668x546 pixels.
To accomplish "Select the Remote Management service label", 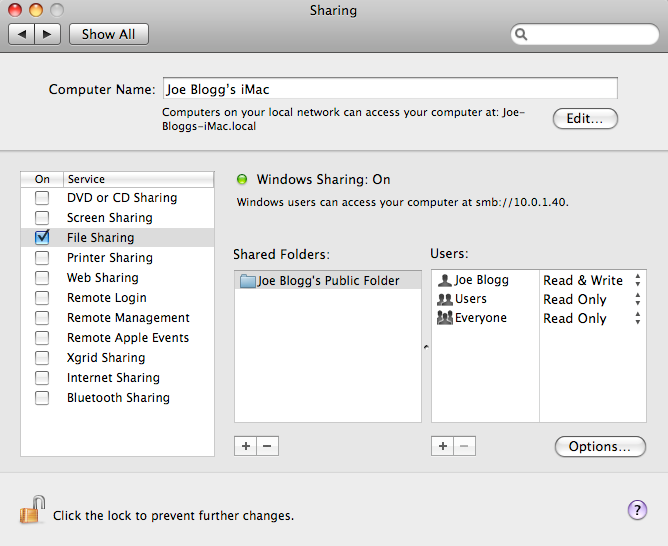I will pos(128,318).
